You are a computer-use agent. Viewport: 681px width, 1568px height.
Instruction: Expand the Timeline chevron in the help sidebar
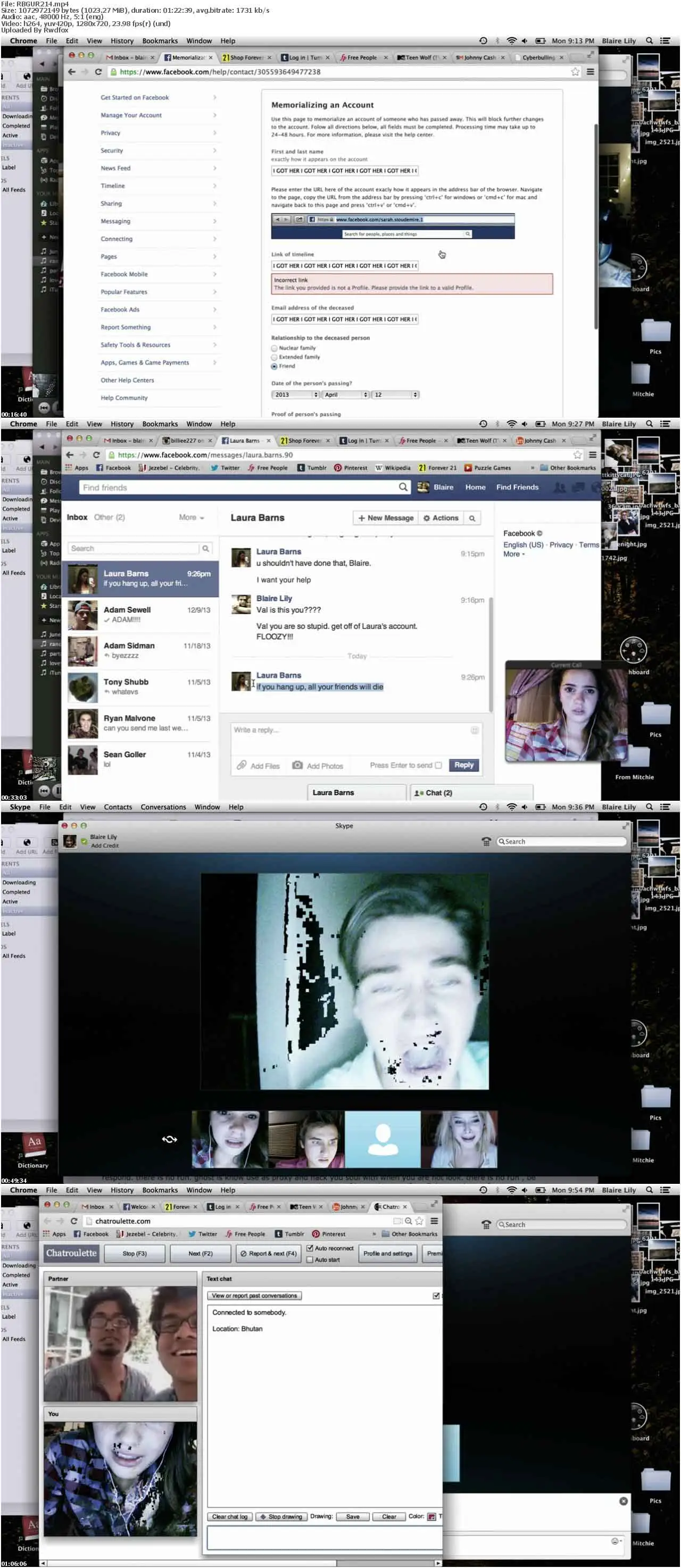tap(215, 186)
